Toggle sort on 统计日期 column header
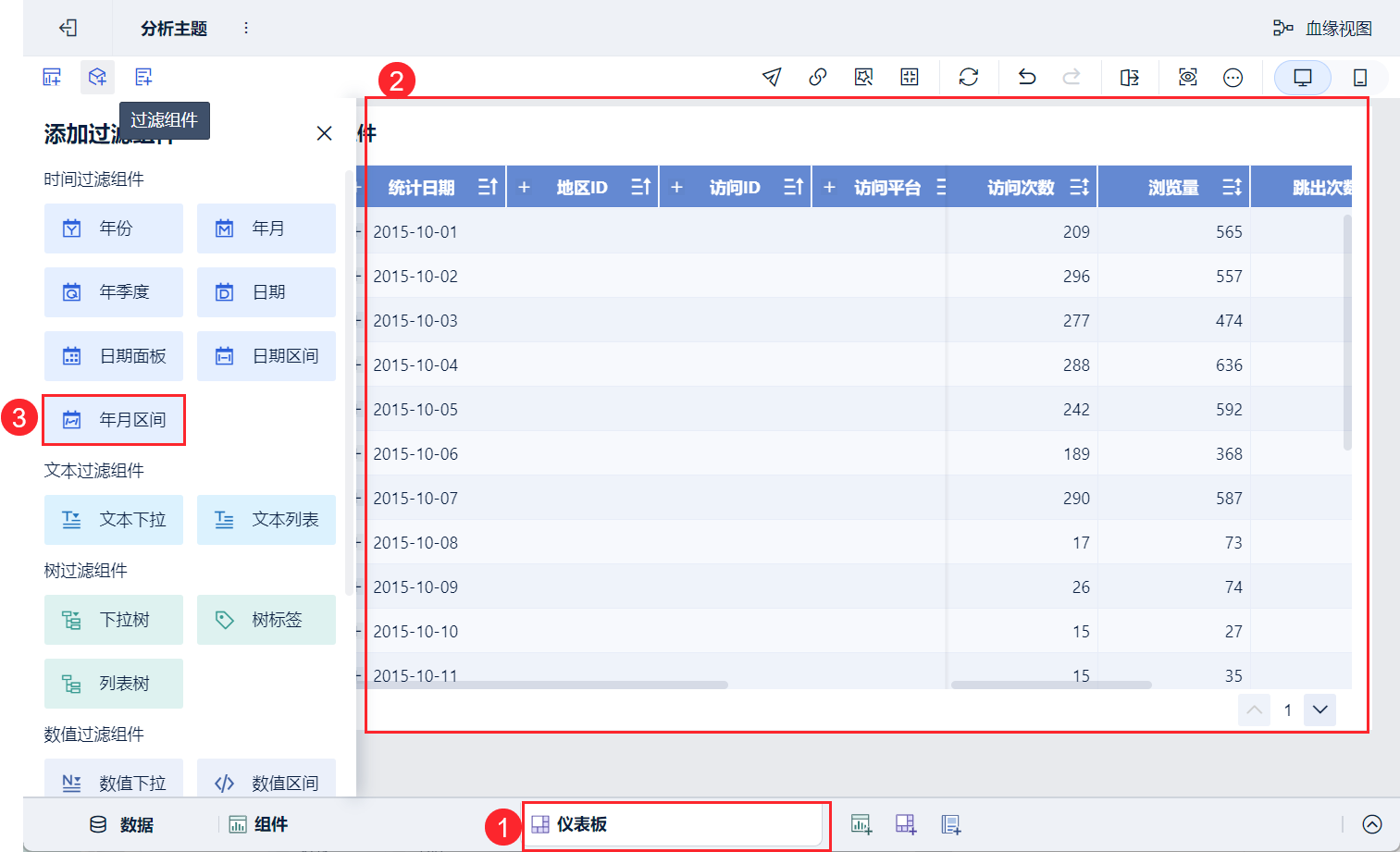 tap(489, 188)
